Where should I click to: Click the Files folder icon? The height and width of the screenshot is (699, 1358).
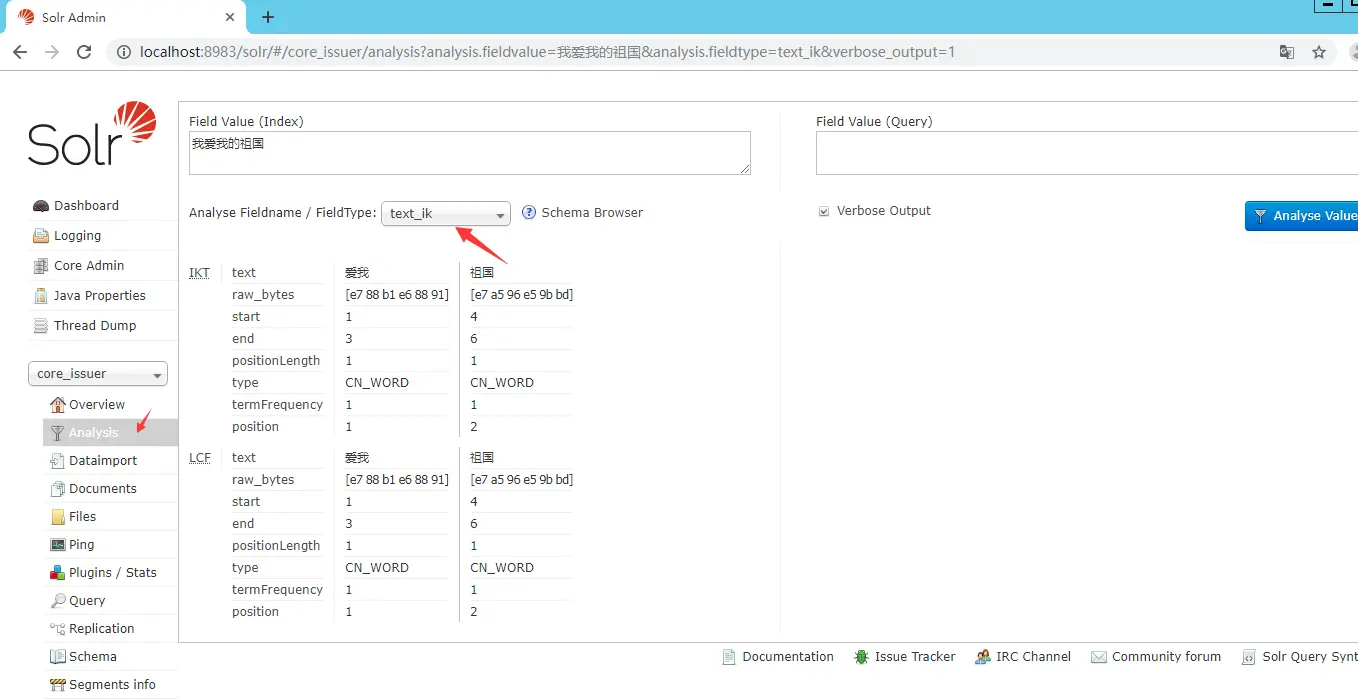pyautogui.click(x=58, y=517)
